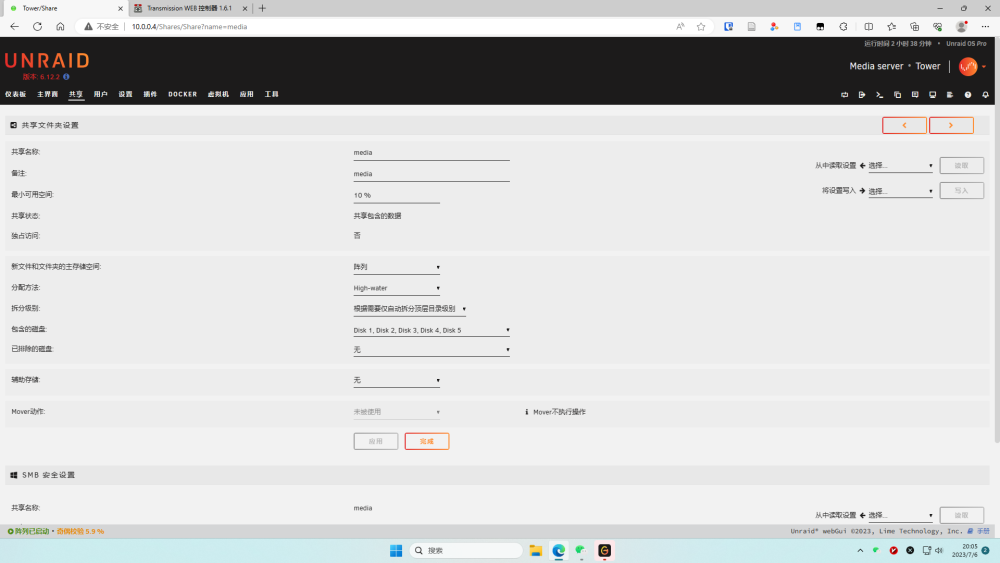Open the High-water allocation method dropdown
The image size is (1000, 563).
tap(397, 288)
